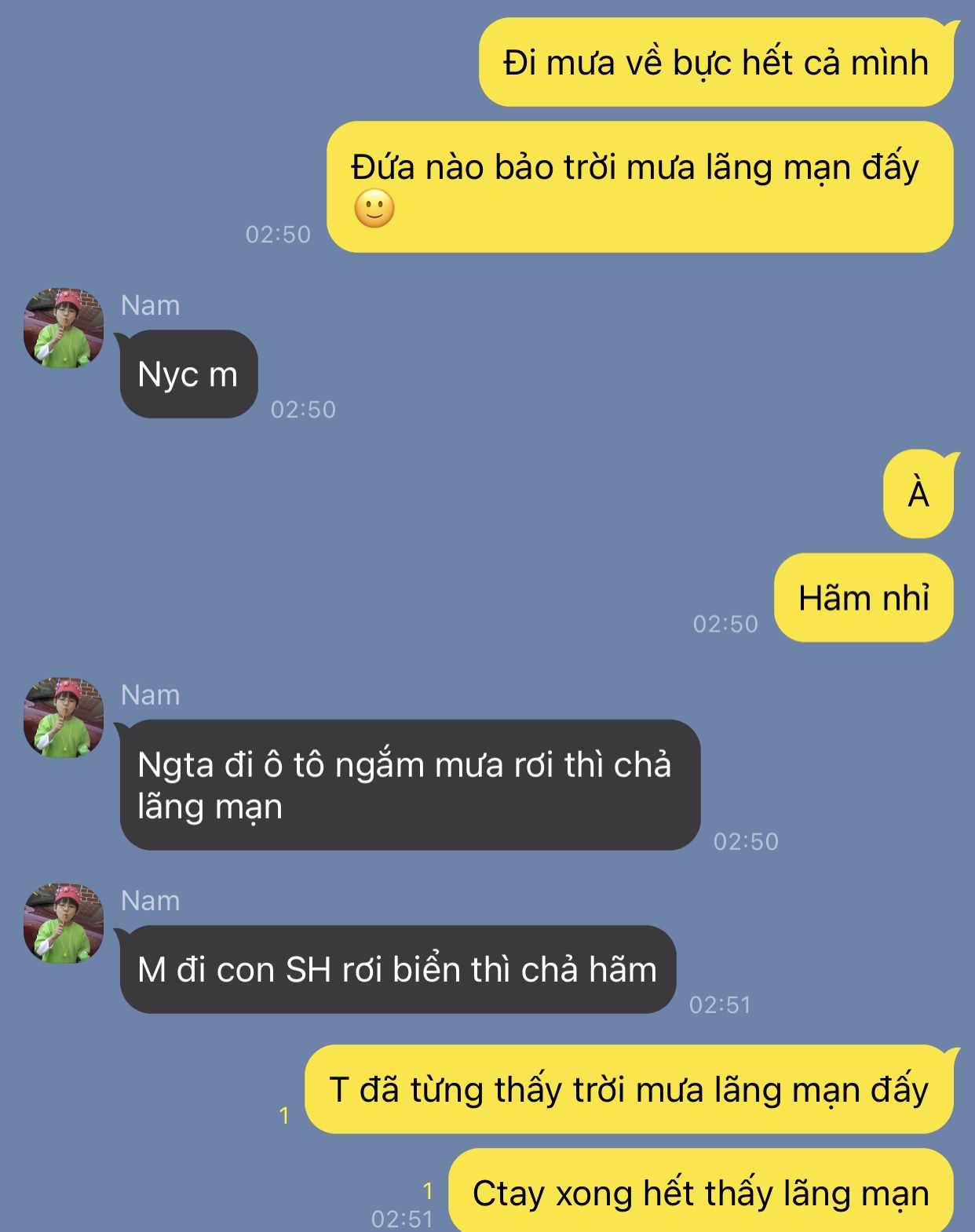Viewport: 975px width, 1232px height.
Task: Select the "Ngta đi ô tô ngắm mưa rơi" bubble
Action: pyautogui.click(x=410, y=785)
